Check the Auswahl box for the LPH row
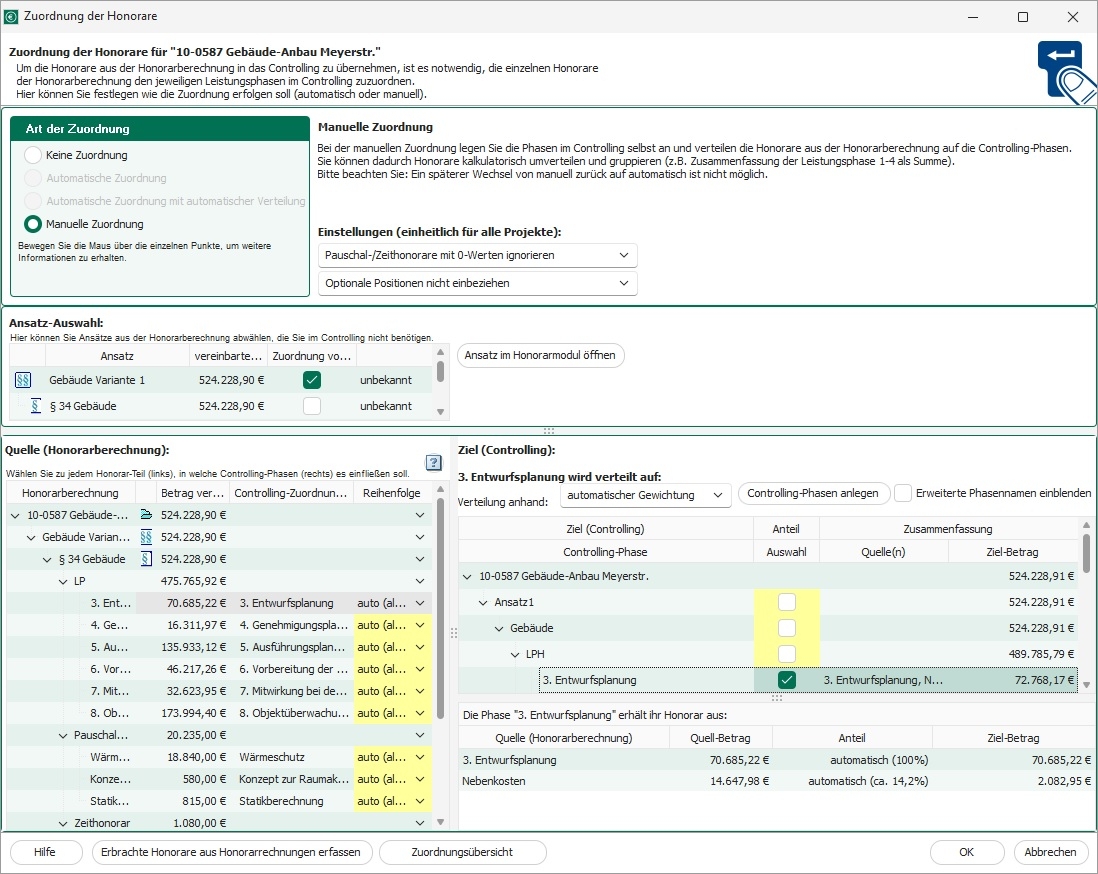Image resolution: width=1098 pixels, height=874 pixels. click(787, 654)
